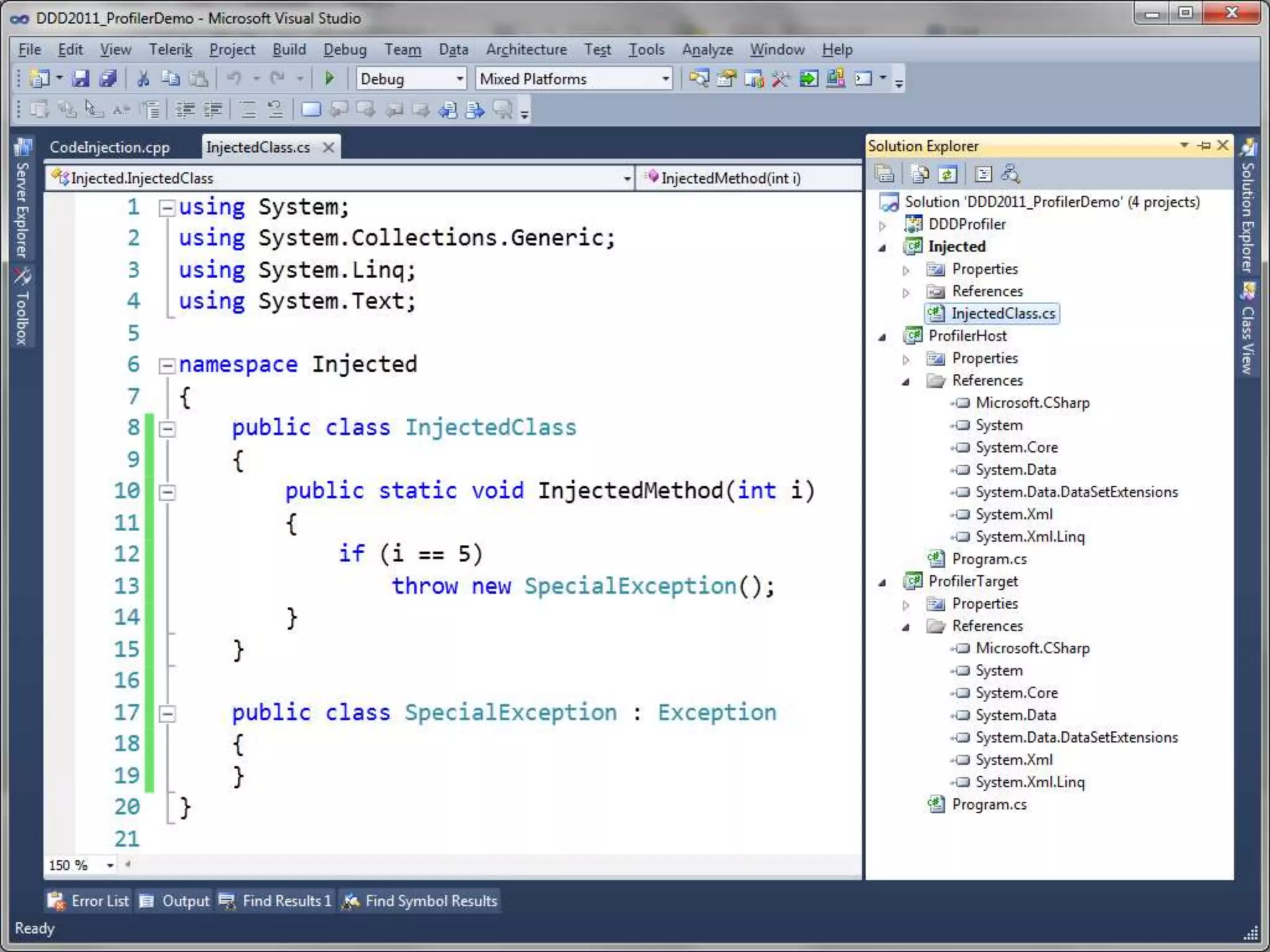Click the View Class Diagram icon
1270x952 pixels.
pyautogui.click(x=1010, y=175)
